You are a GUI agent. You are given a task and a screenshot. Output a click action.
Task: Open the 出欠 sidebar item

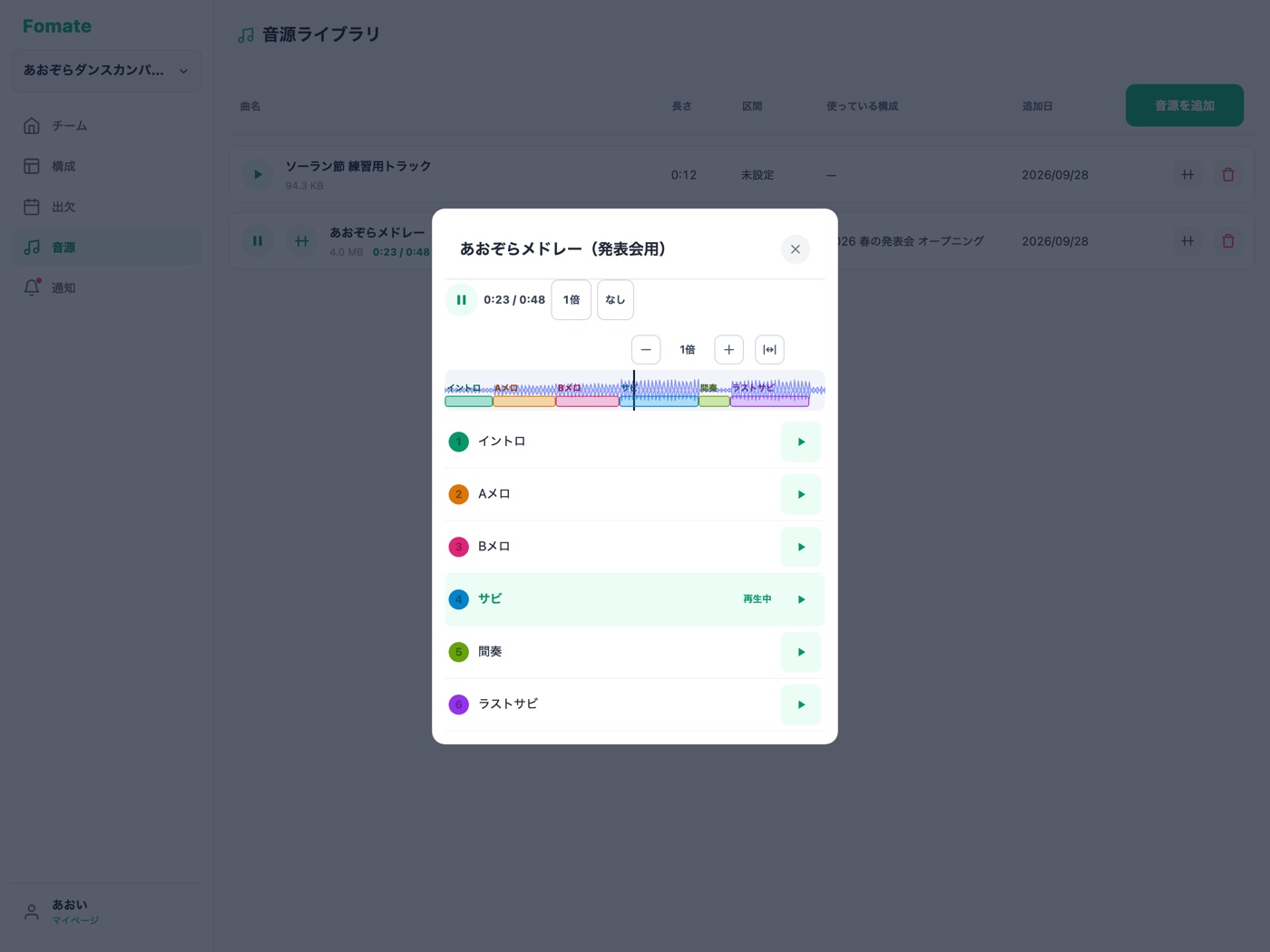(106, 208)
